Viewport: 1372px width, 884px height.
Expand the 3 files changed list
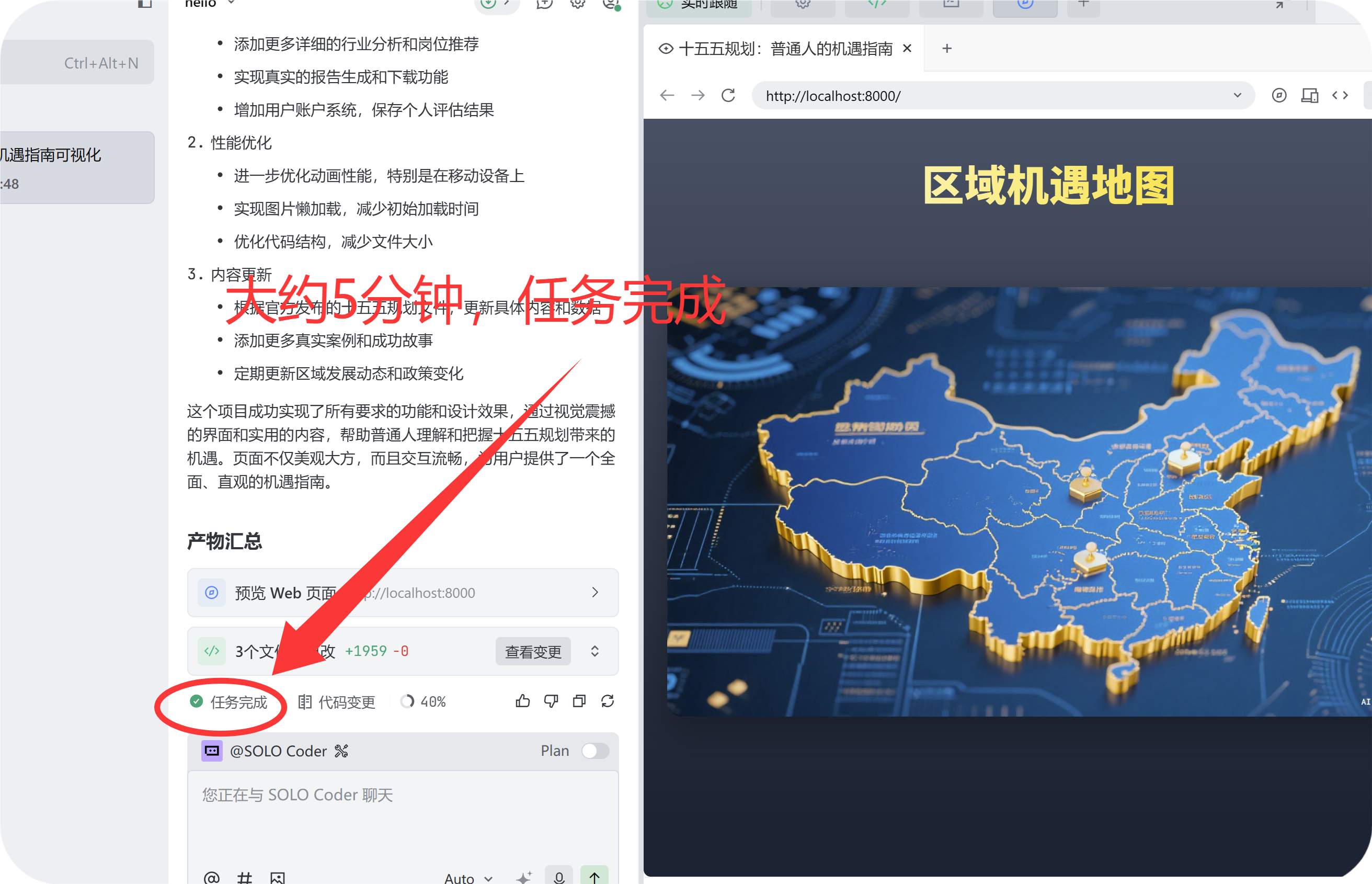tap(594, 651)
